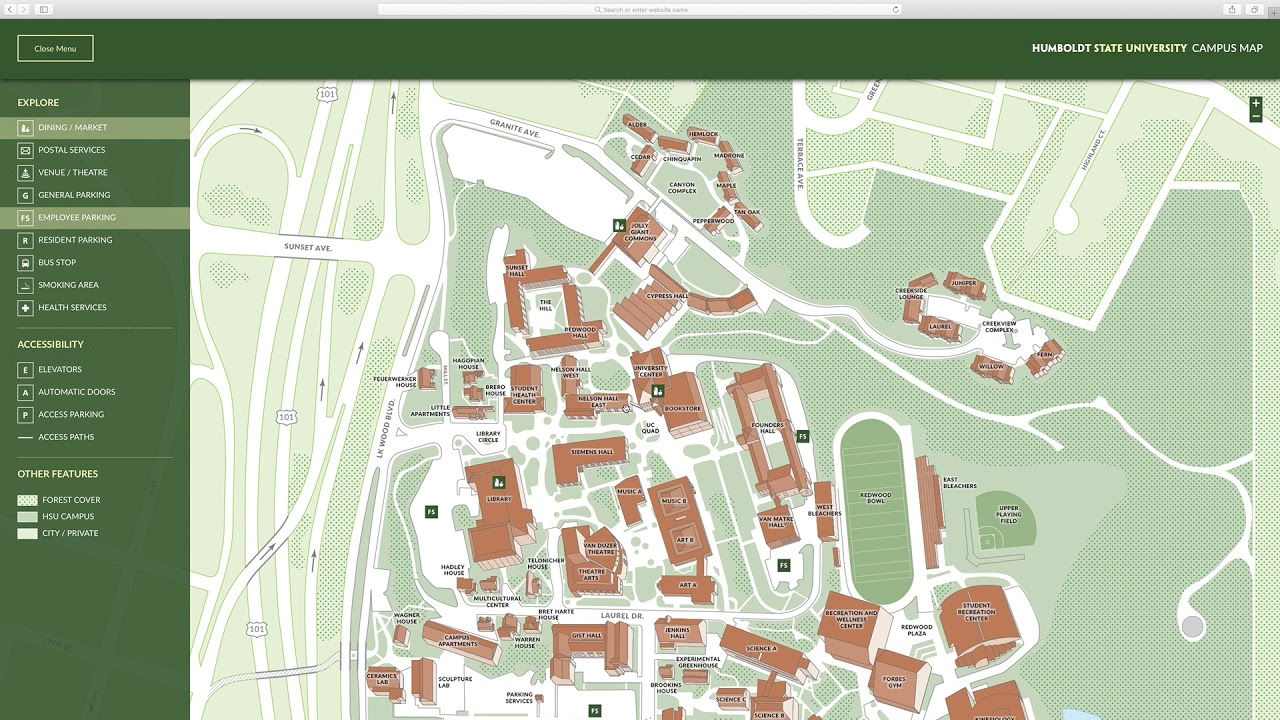Select Canyon Complex label

coord(682,188)
